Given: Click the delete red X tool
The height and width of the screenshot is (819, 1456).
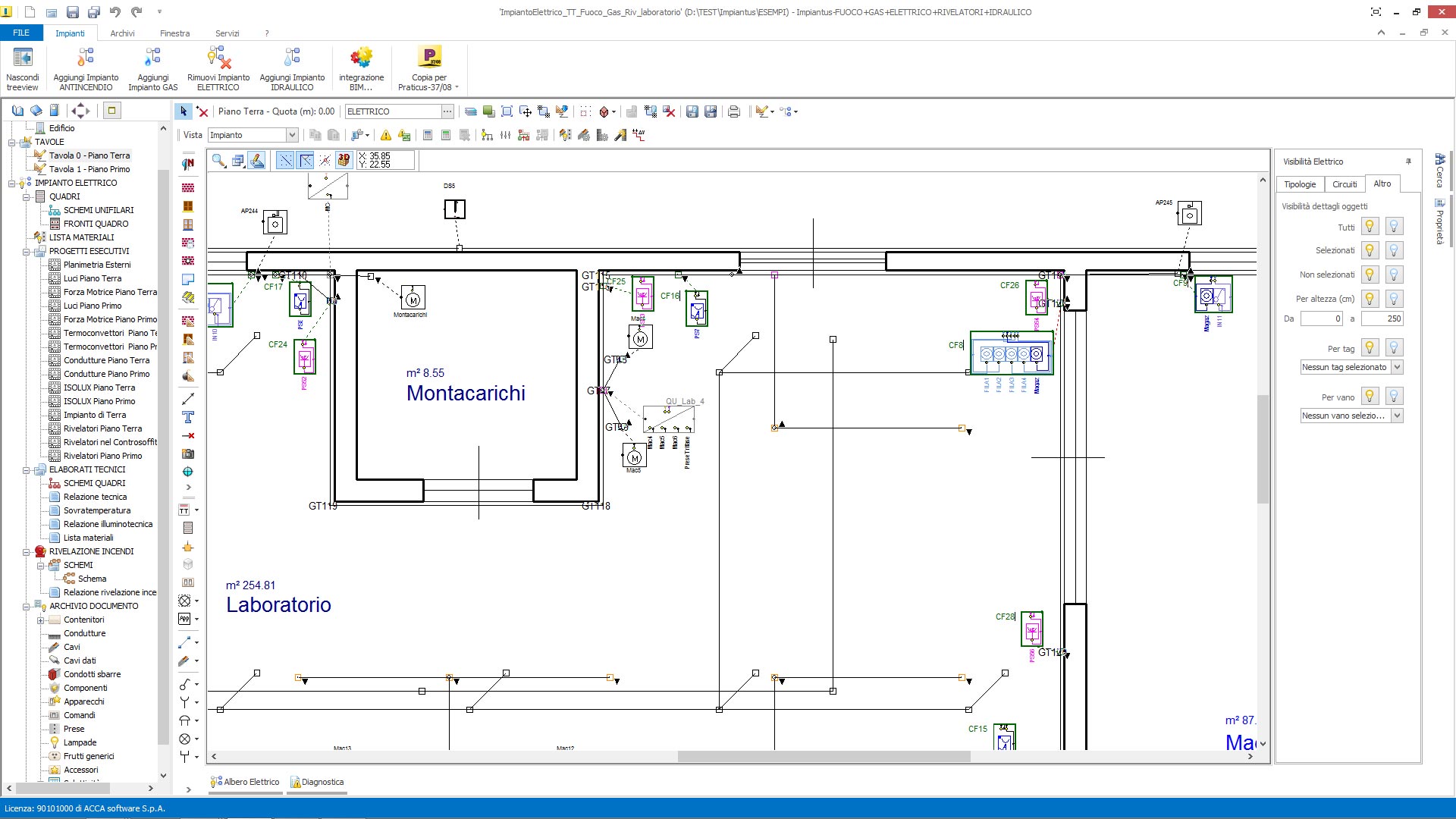Looking at the screenshot, I should tap(202, 111).
